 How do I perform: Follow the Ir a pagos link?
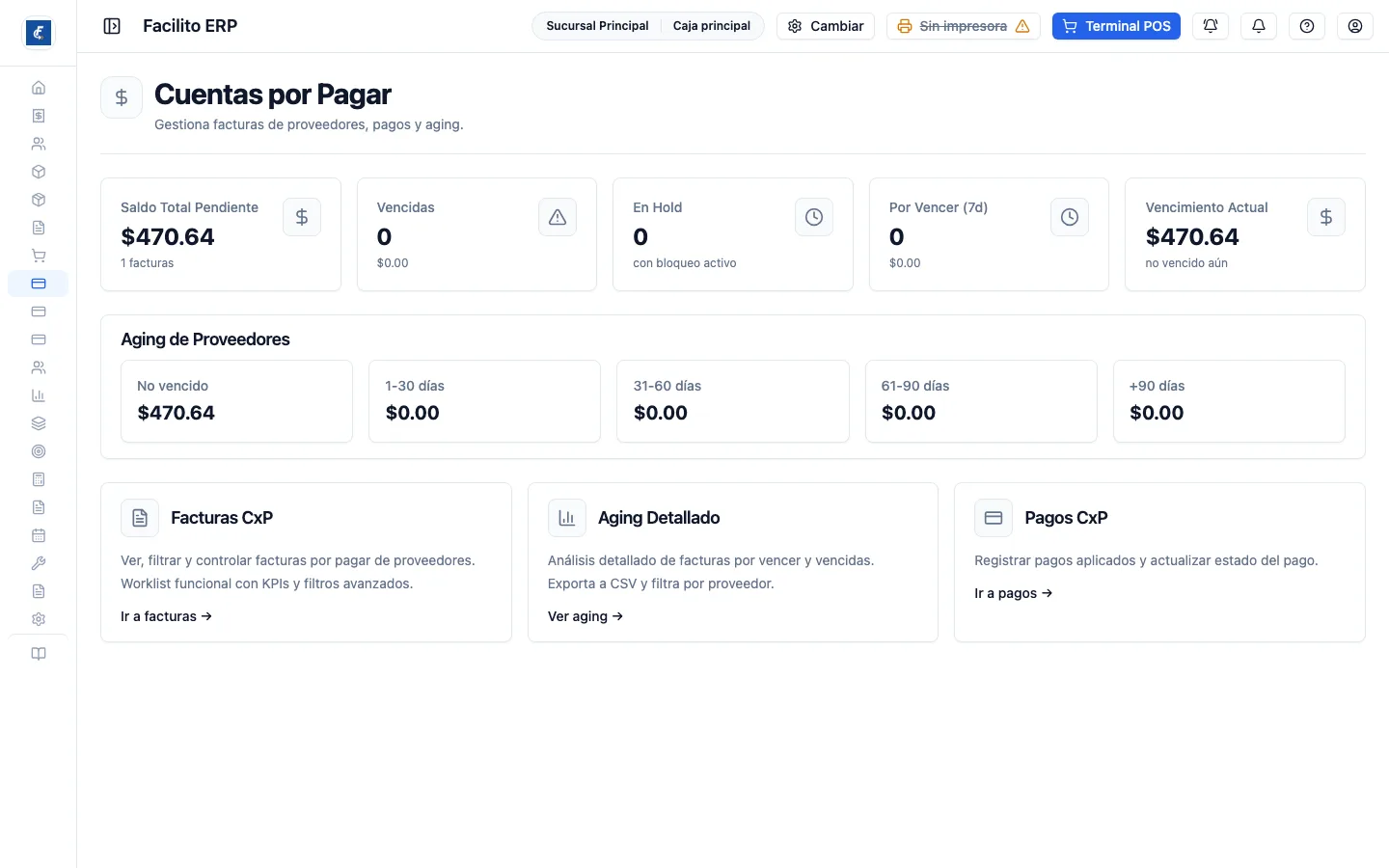point(1013,593)
